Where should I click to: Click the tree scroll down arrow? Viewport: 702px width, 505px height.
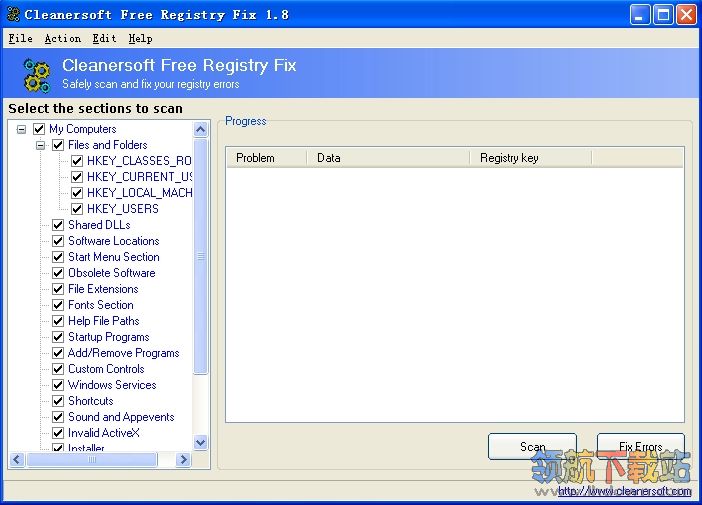[x=201, y=443]
